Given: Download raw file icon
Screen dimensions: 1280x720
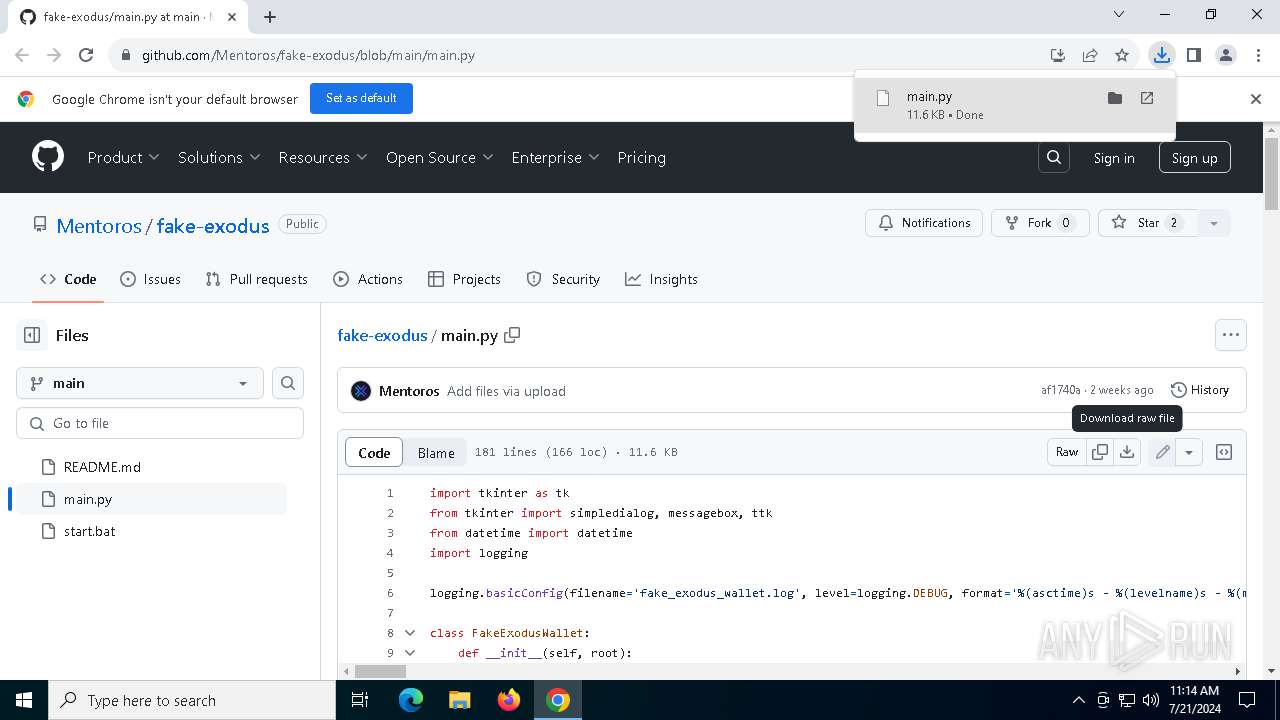Looking at the screenshot, I should coord(1127,452).
